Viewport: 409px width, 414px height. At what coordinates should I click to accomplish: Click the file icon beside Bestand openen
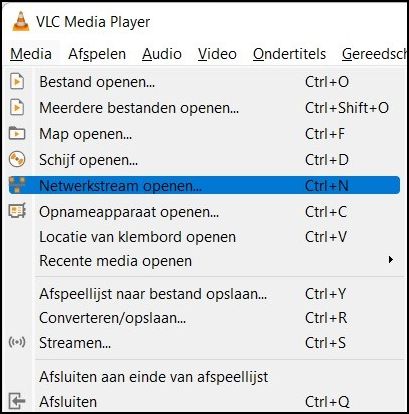pos(17,82)
